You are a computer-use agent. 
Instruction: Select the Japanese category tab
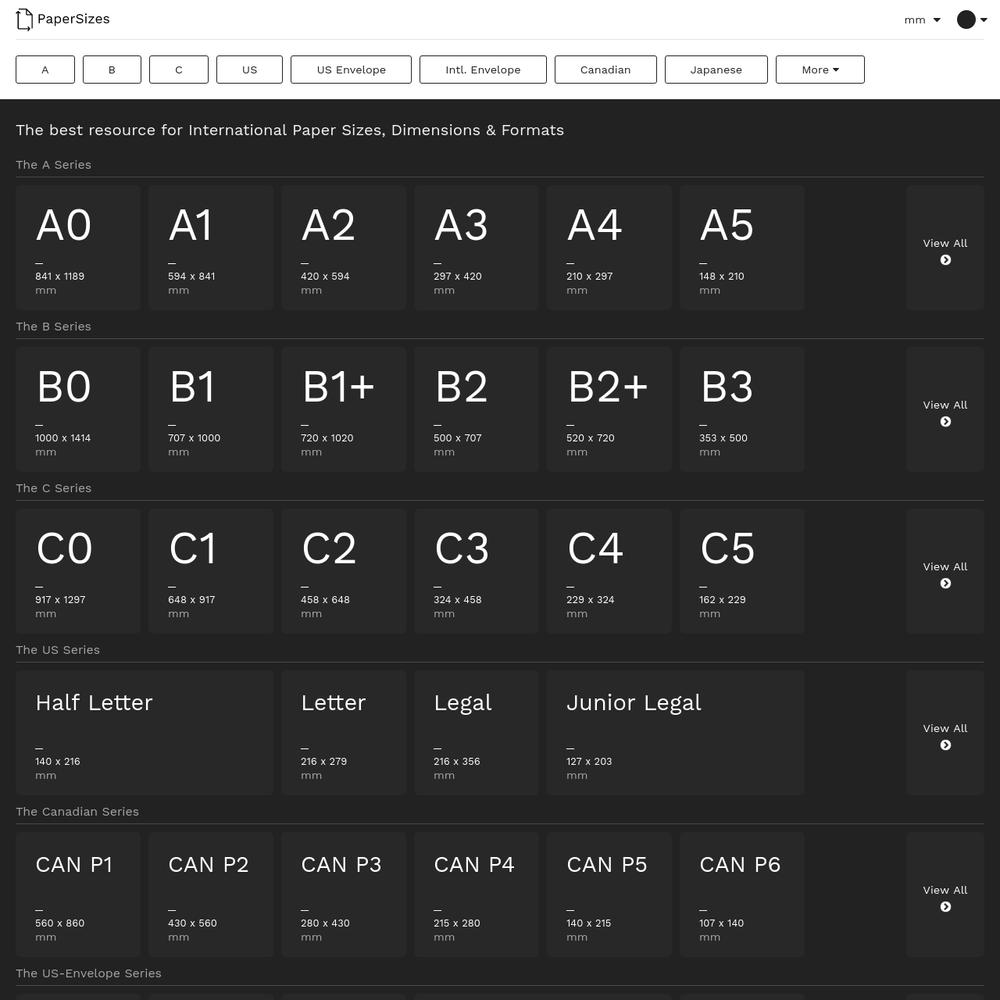(x=716, y=70)
